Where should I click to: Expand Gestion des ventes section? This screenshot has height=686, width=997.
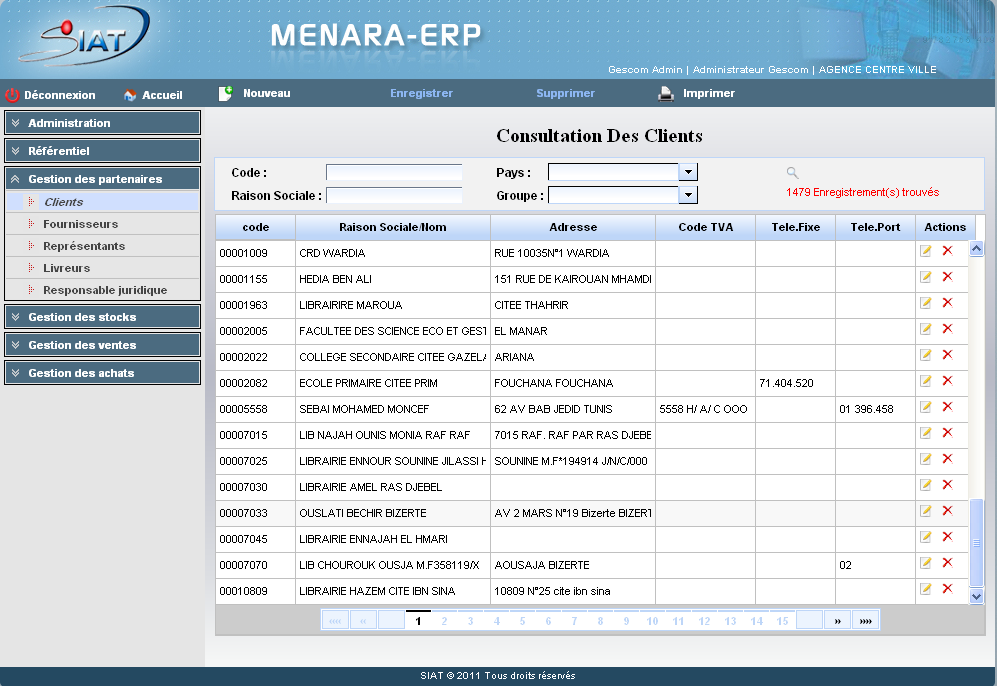[102, 345]
